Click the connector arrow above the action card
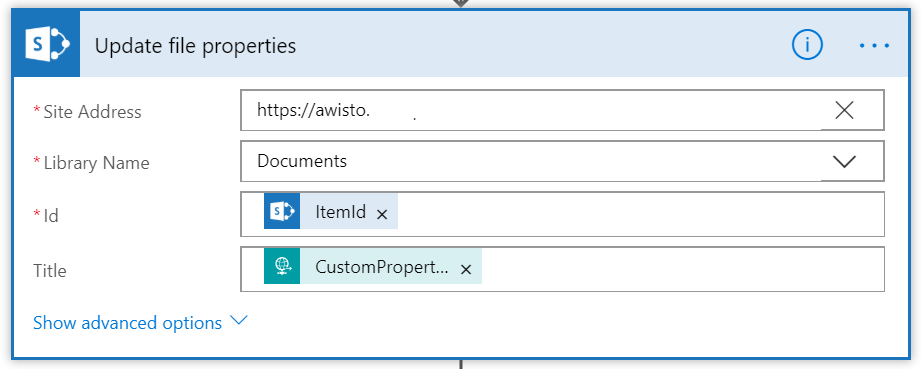 [x=460, y=4]
